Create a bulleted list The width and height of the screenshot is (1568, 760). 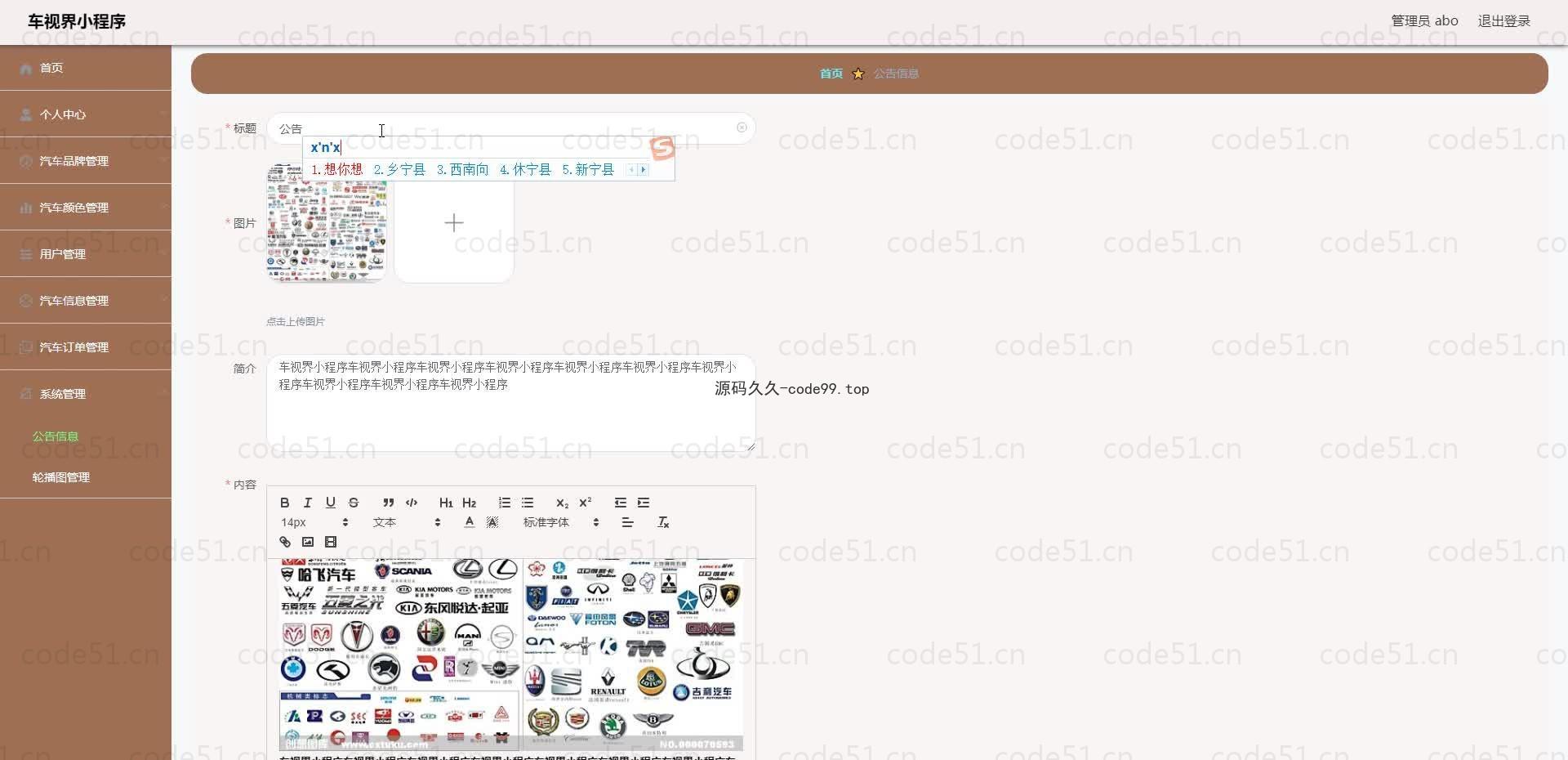coord(528,503)
